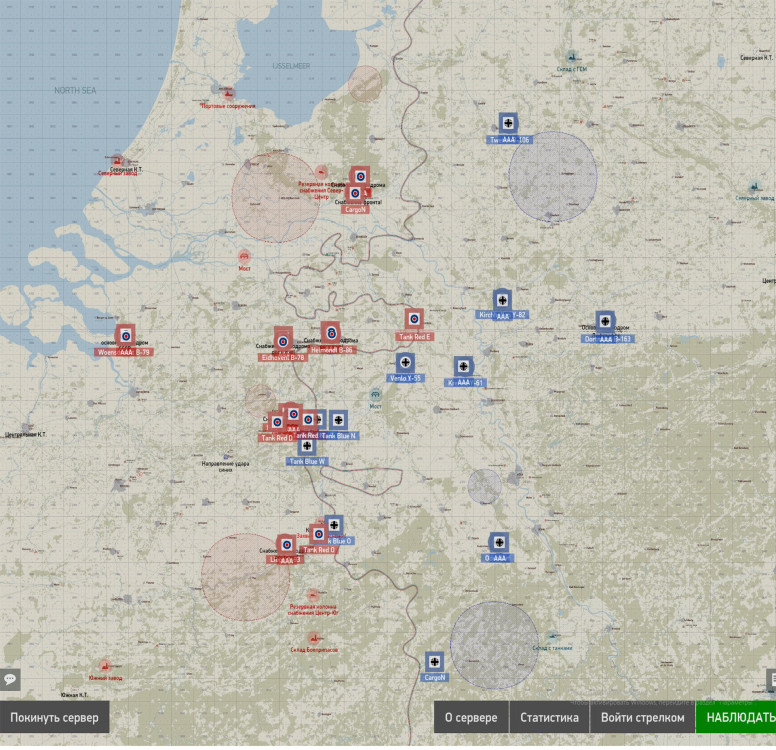Click the Резервная колонна снабжения Центр-Юг icon
The height and width of the screenshot is (750, 776).
click(x=312, y=595)
